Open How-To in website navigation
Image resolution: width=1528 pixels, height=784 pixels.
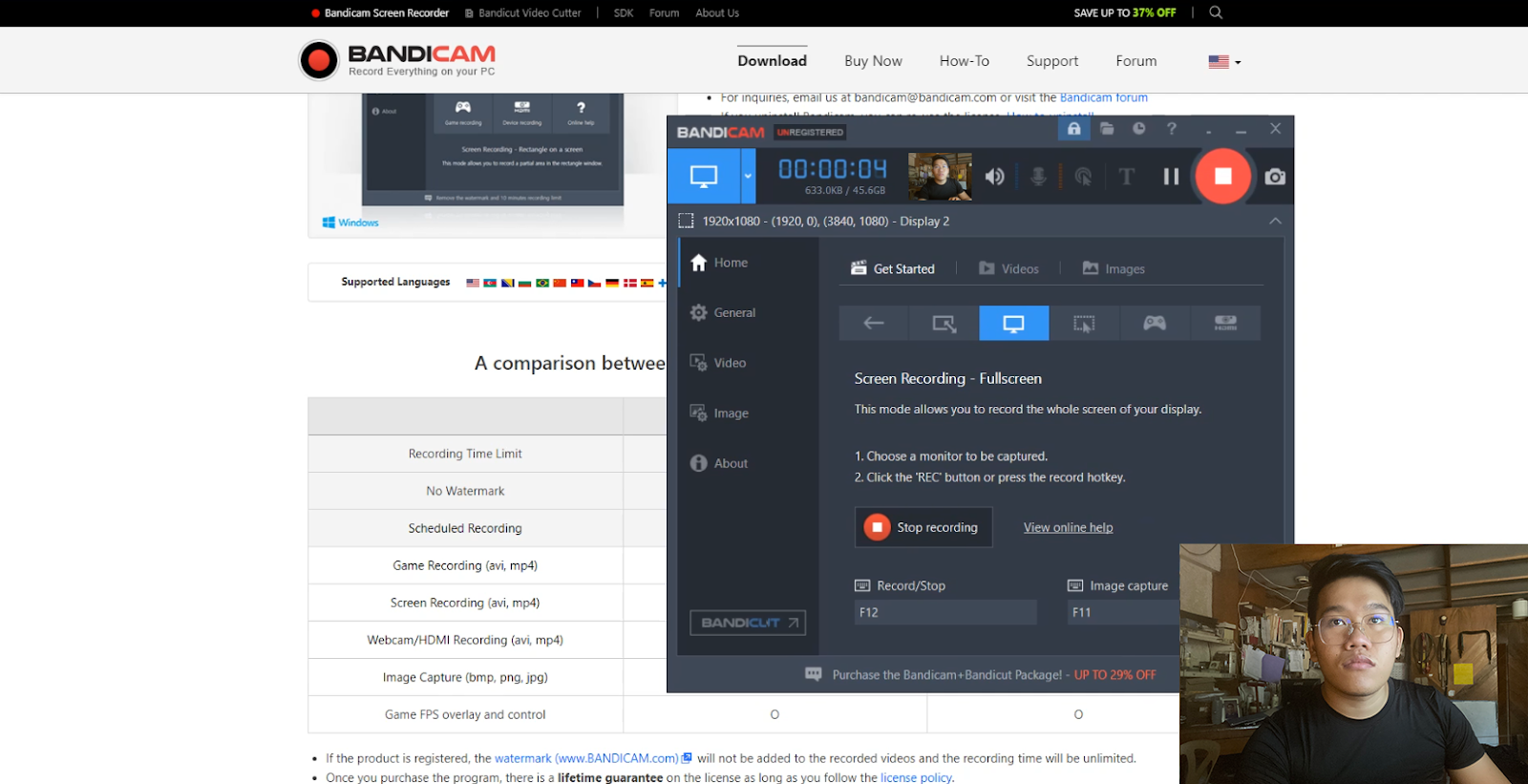pos(964,61)
